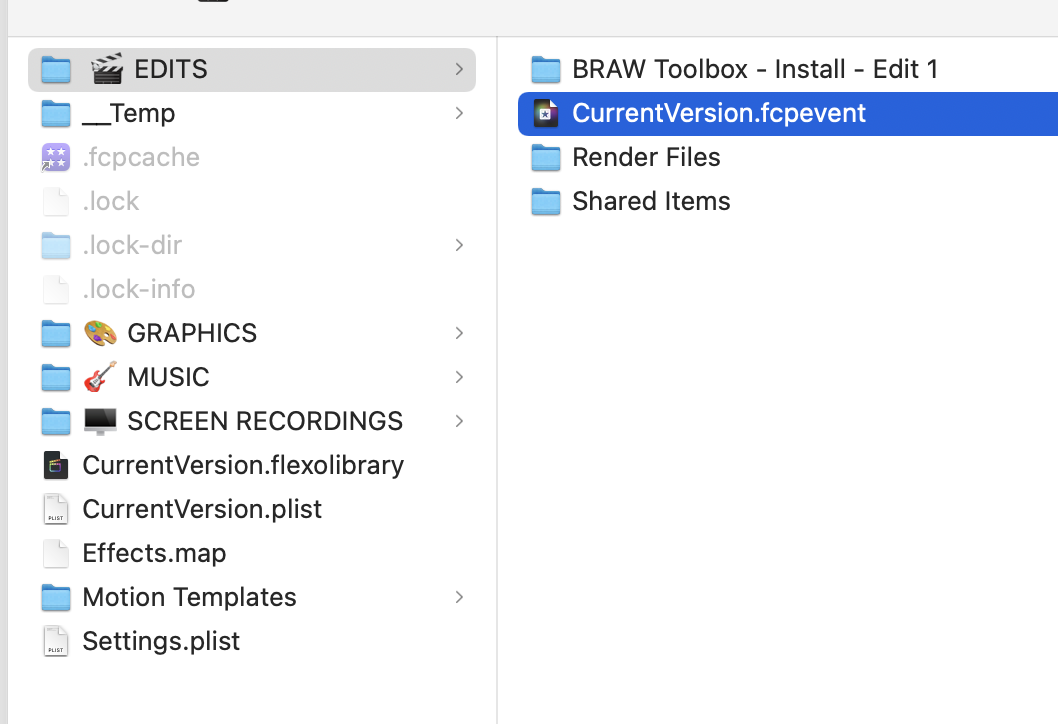This screenshot has width=1058, height=724.
Task: Click the .fcpcache alias icon
Action: pos(56,157)
